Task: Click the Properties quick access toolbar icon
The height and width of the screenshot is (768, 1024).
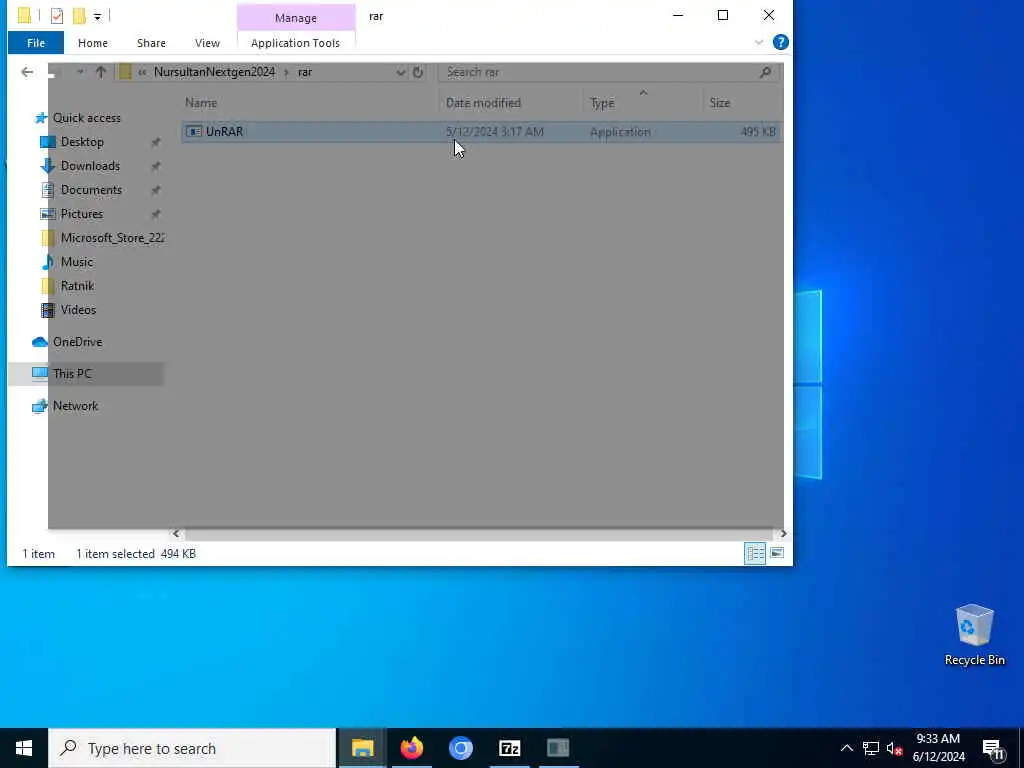Action: click(x=57, y=16)
